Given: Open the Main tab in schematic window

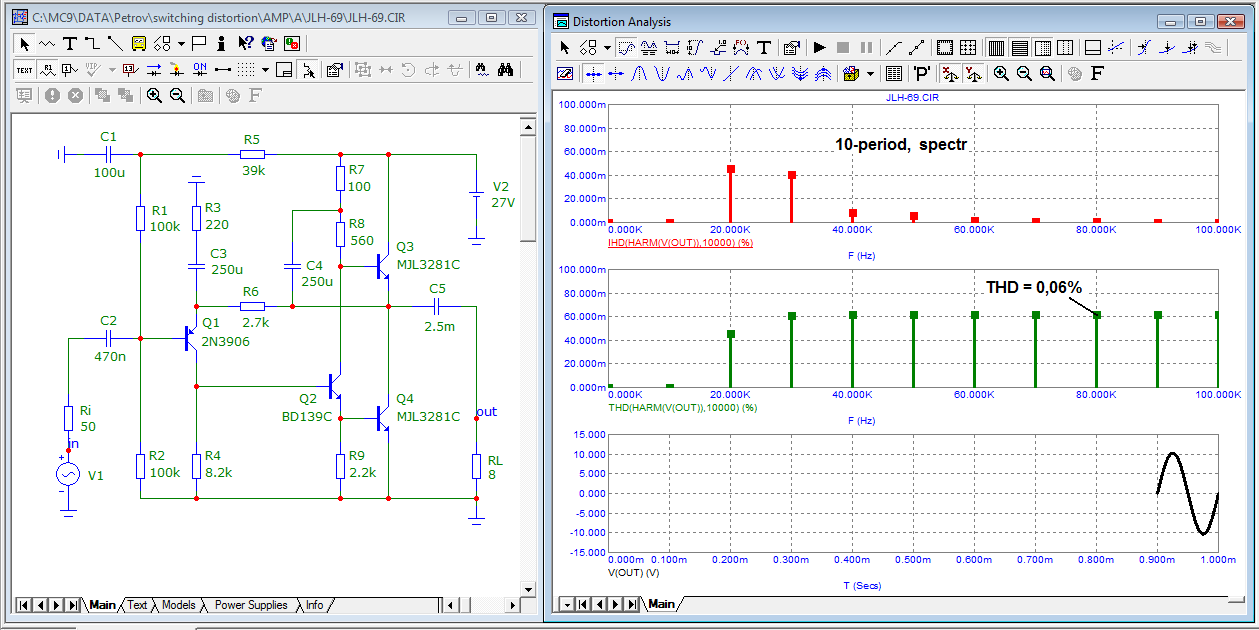Looking at the screenshot, I should pyautogui.click(x=102, y=605).
